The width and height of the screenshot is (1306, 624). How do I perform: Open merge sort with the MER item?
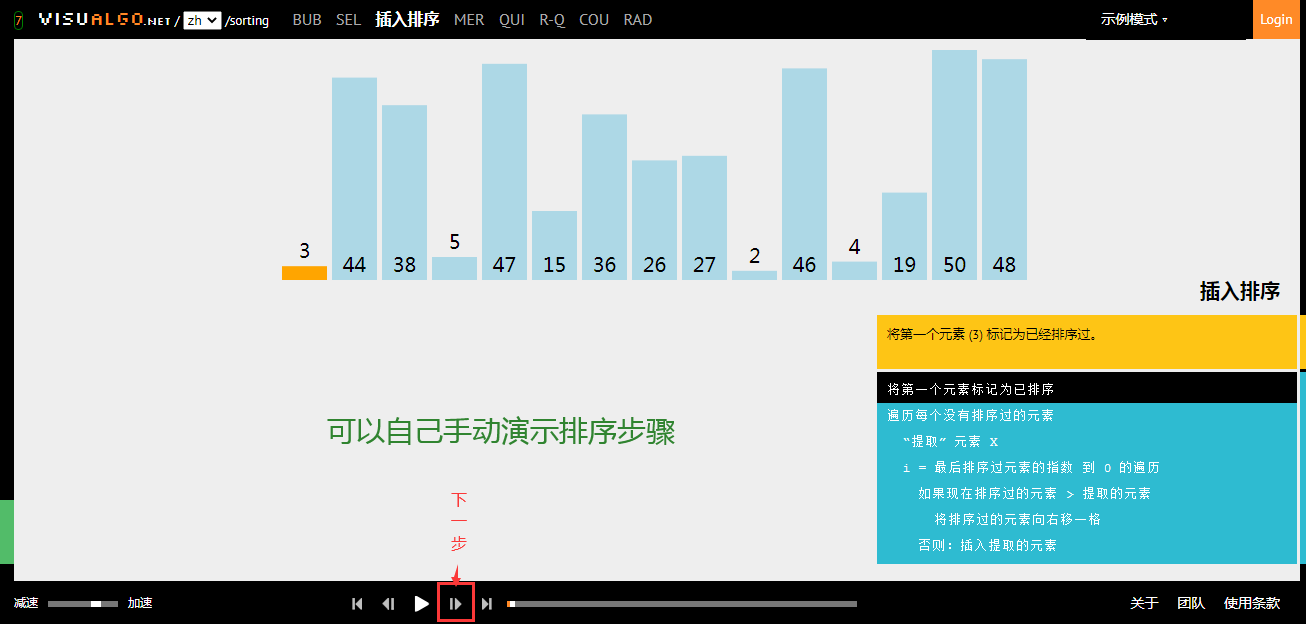click(469, 19)
